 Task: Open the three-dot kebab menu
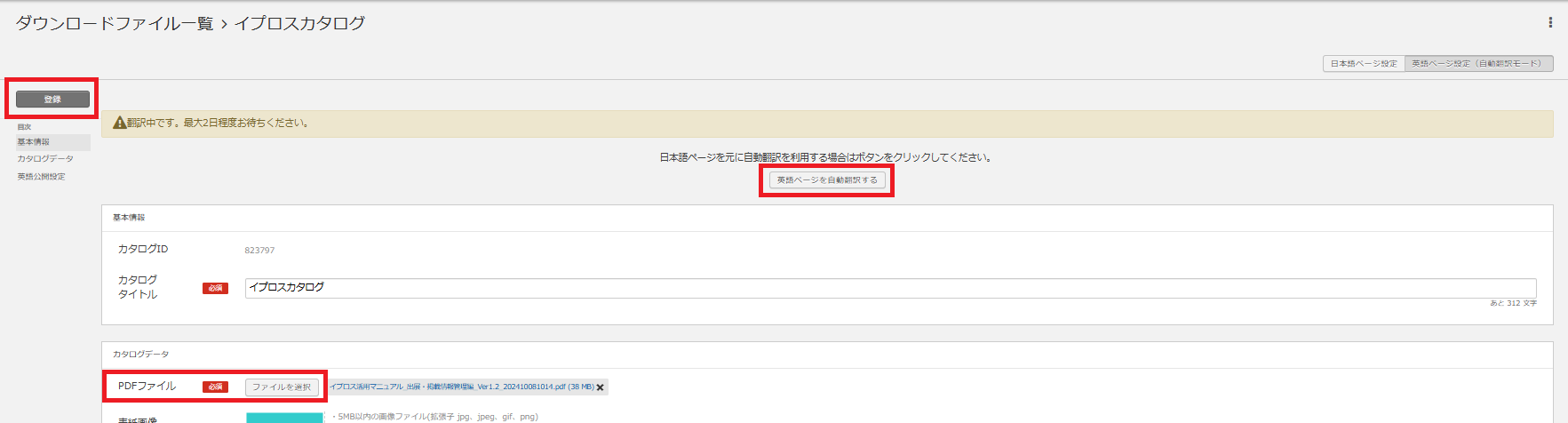1550,22
